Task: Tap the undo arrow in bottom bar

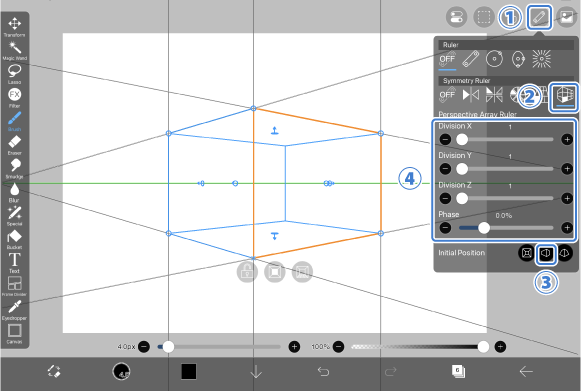Action: click(x=323, y=371)
